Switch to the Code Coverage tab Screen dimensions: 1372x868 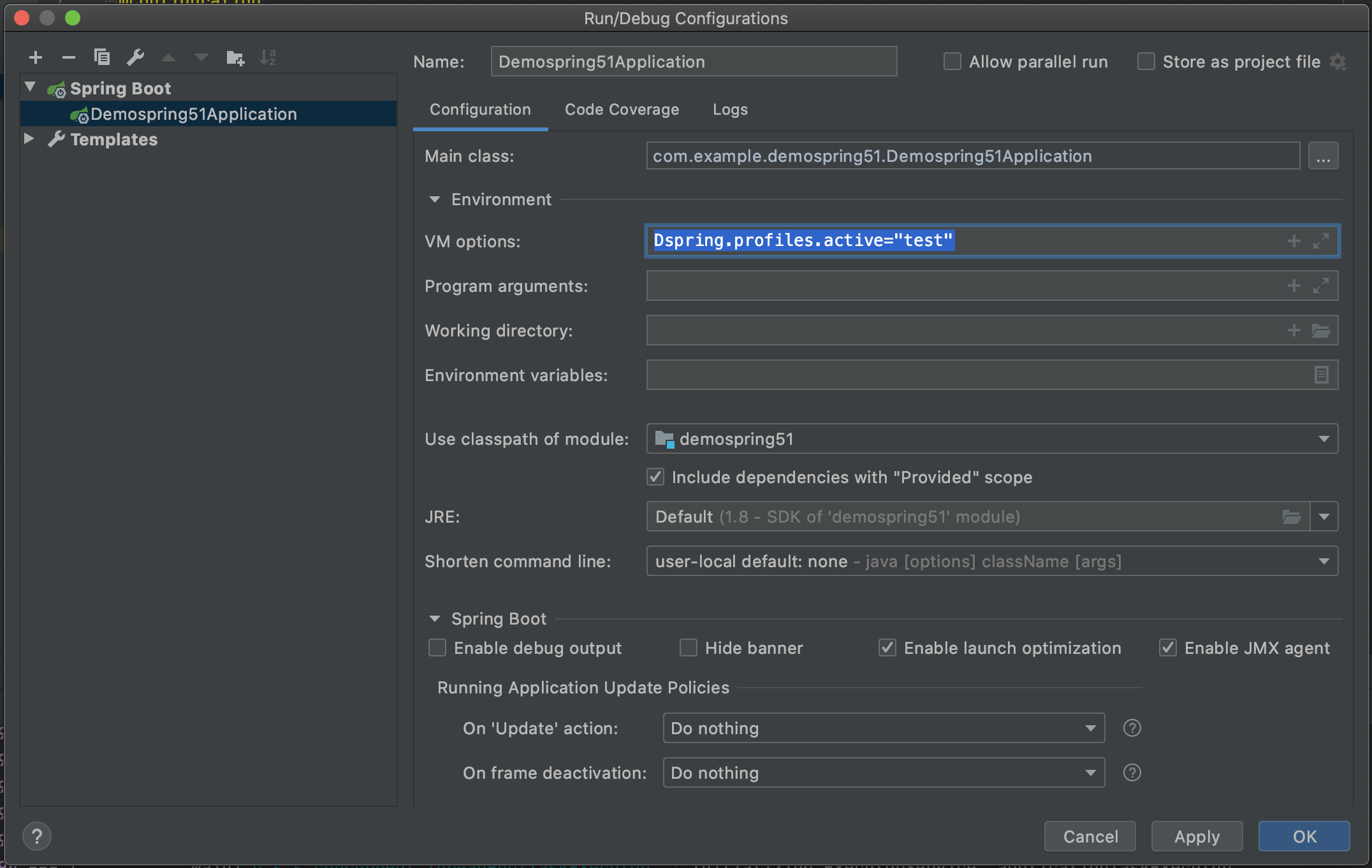622,110
